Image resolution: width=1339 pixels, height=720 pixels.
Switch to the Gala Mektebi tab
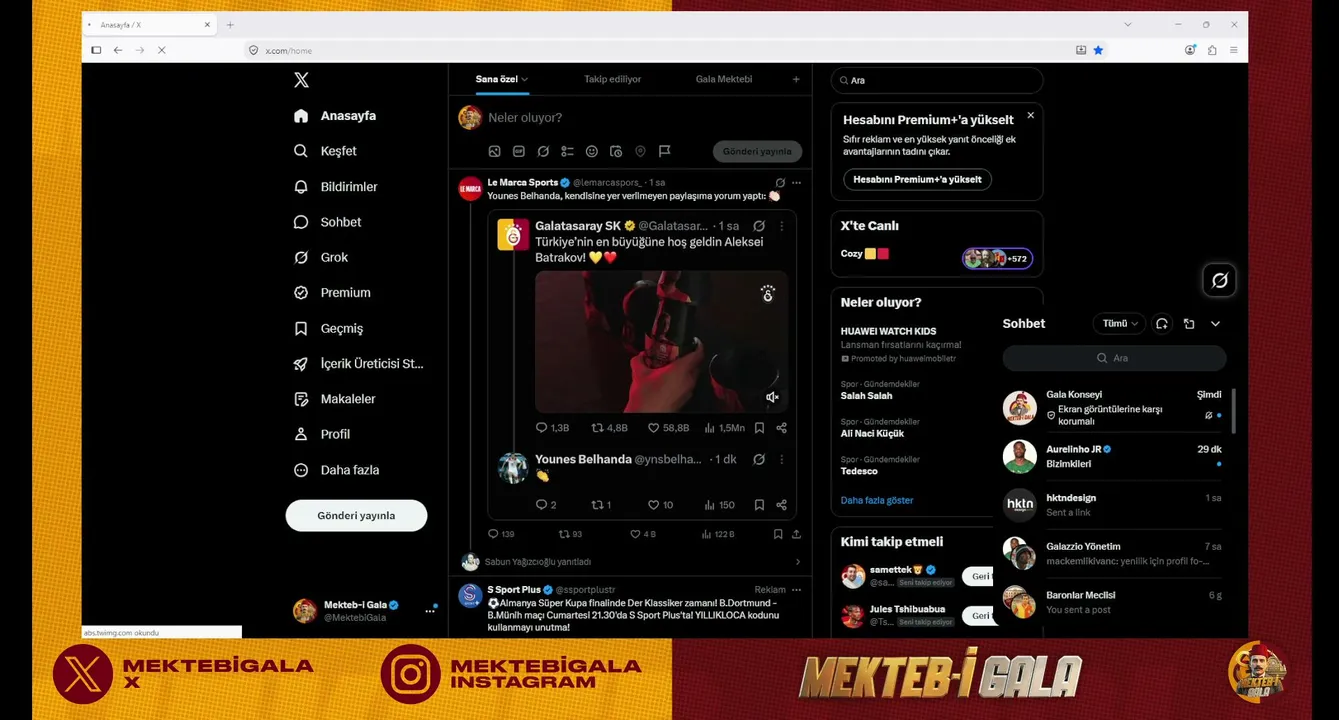[724, 79]
